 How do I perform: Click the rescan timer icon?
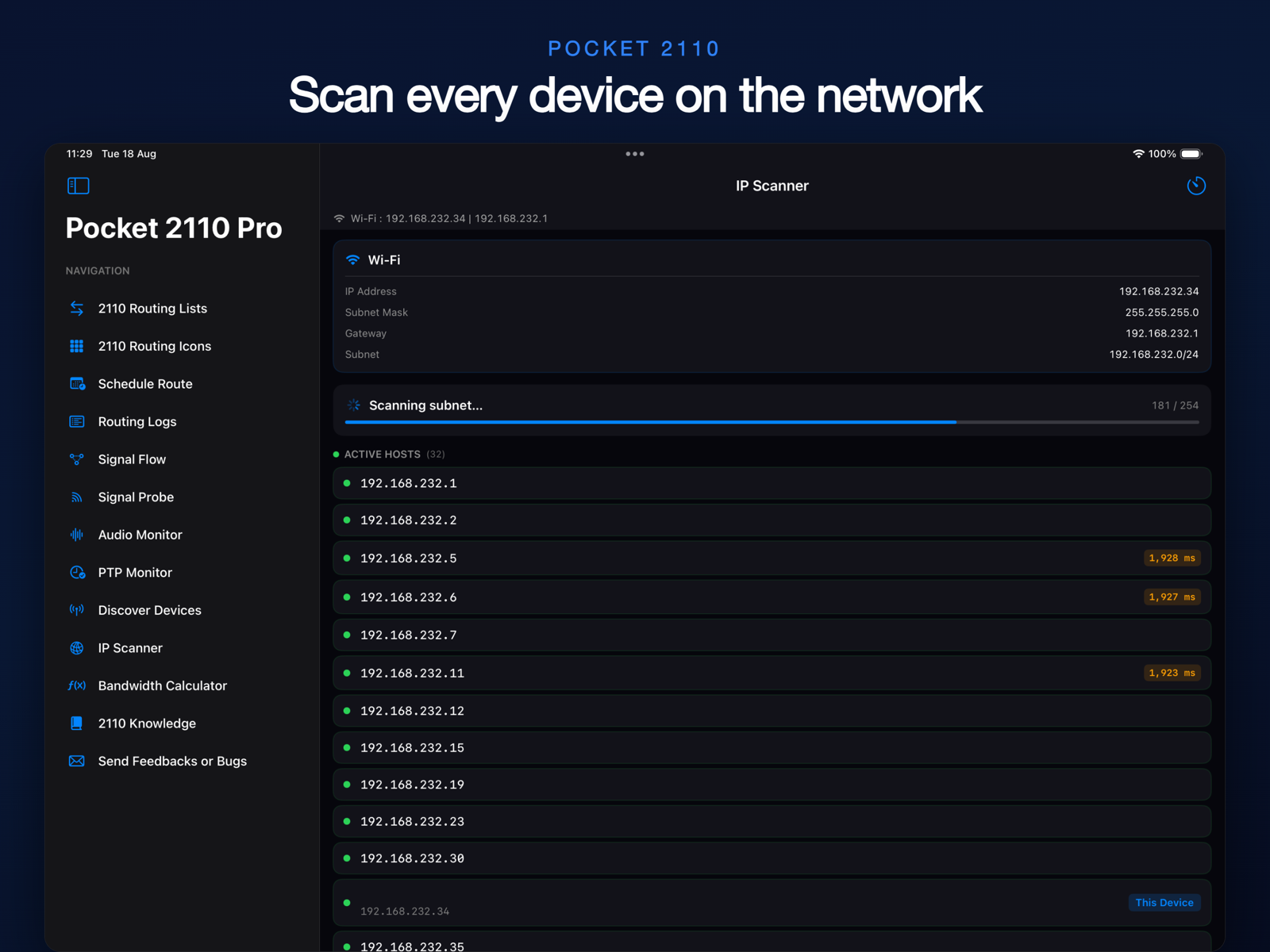point(1196,186)
